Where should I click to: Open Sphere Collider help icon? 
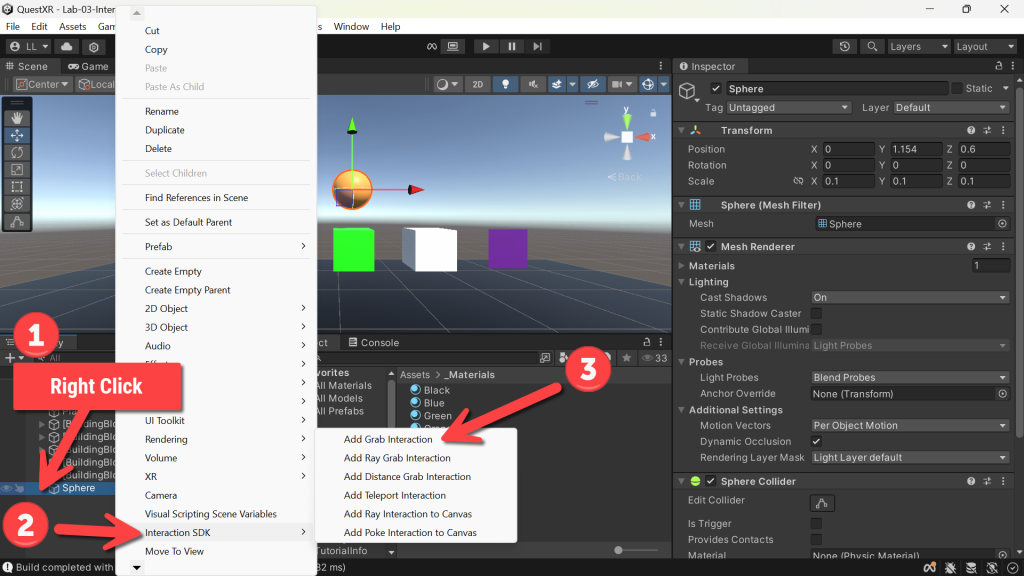pyautogui.click(x=971, y=481)
